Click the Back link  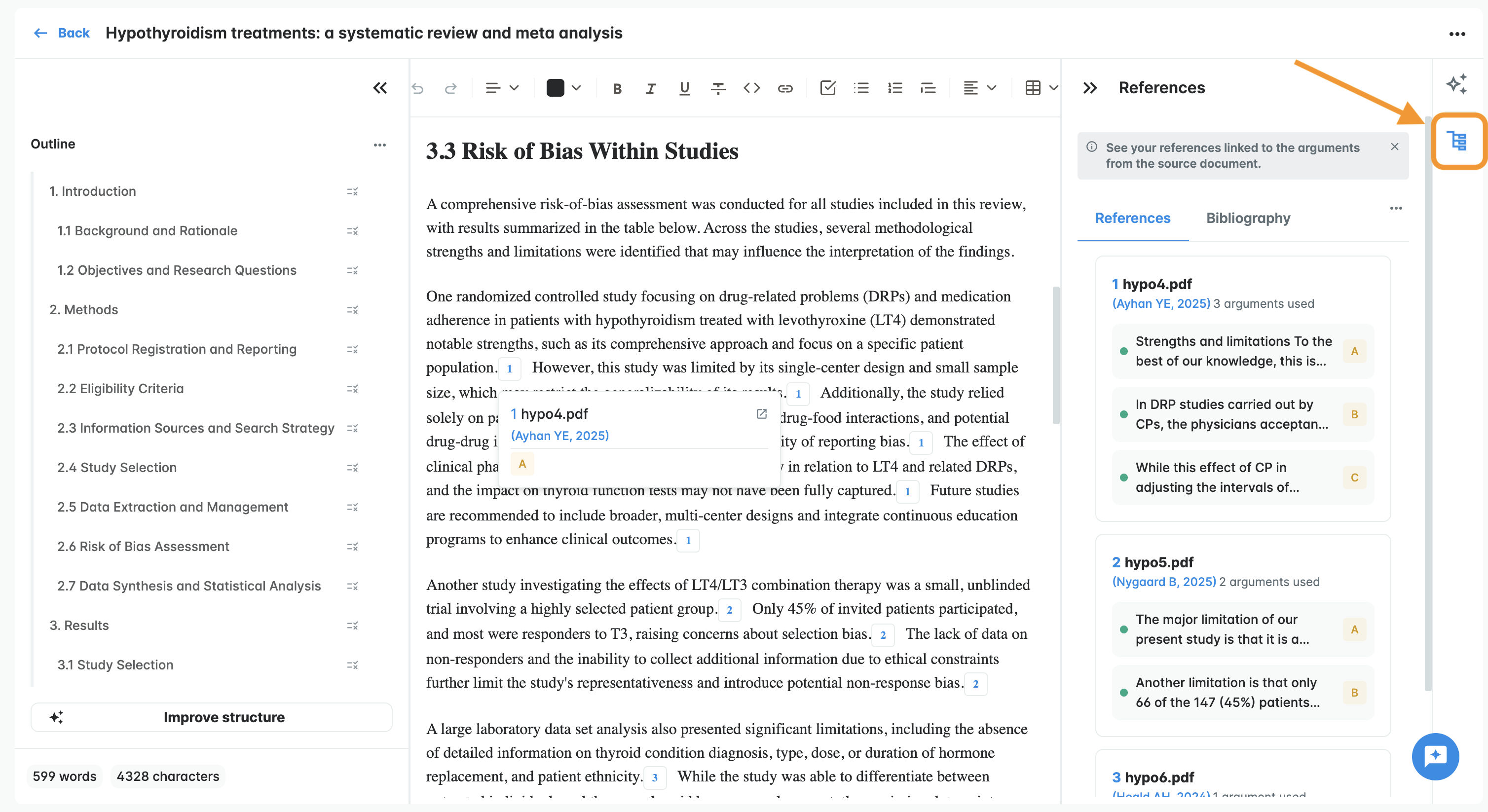[x=62, y=33]
